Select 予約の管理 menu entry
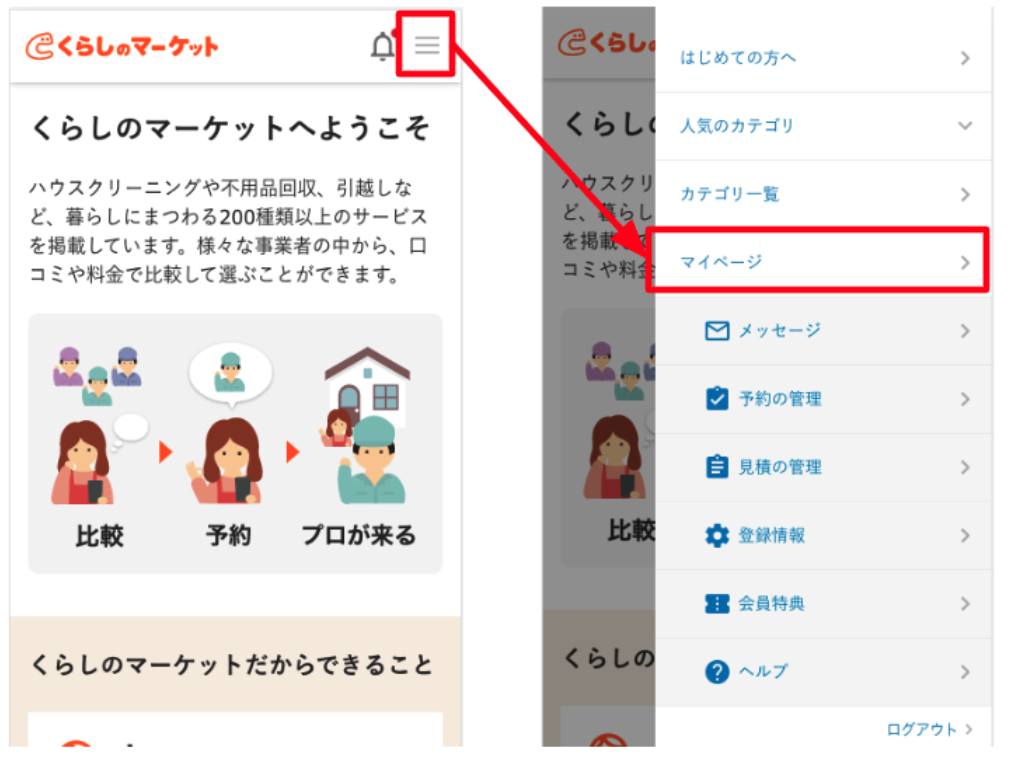This screenshot has width=1016, height=760. 824,399
